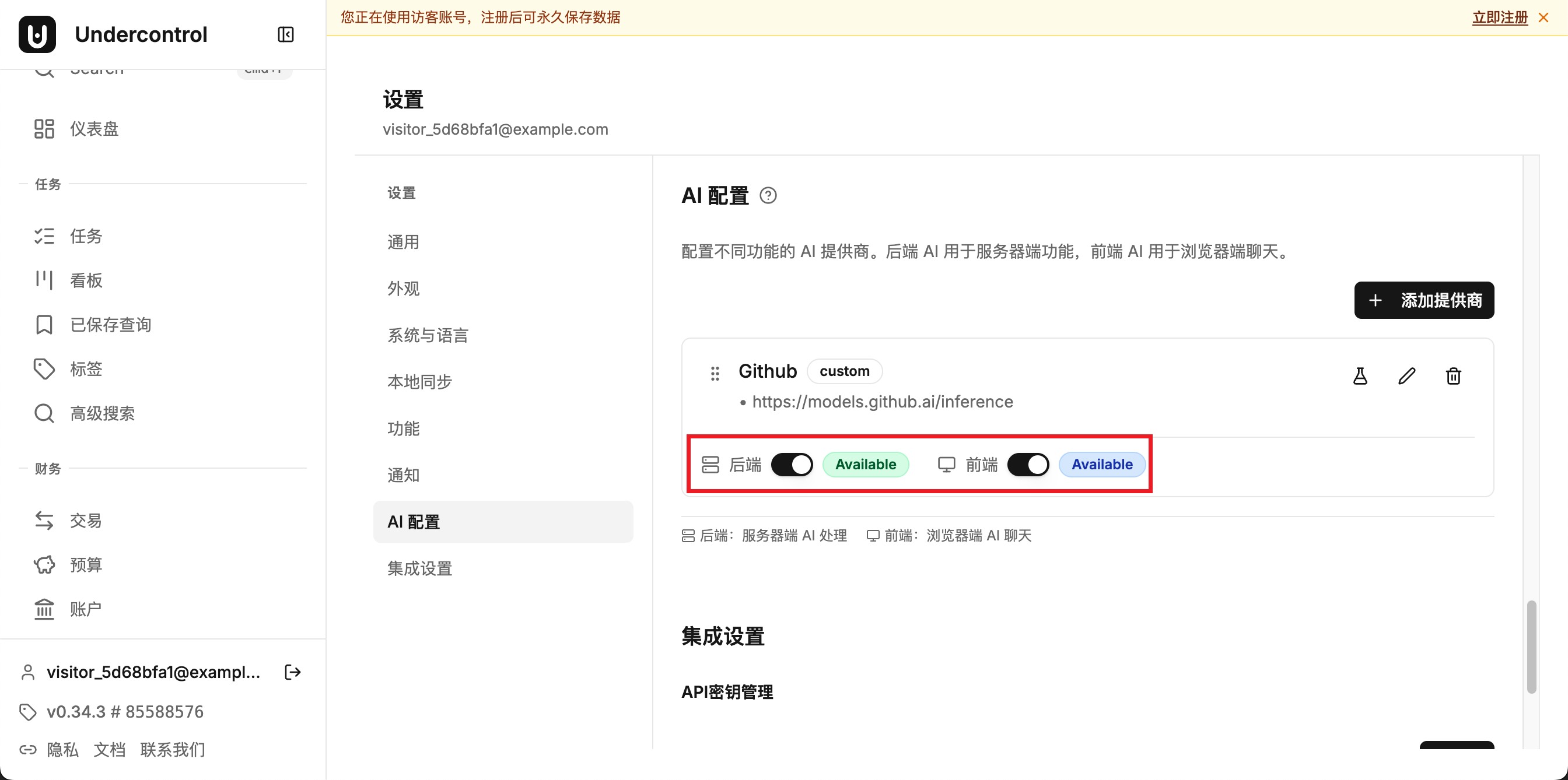Select 集成设置 settings section
Viewport: 1568px width, 780px height.
503,569
